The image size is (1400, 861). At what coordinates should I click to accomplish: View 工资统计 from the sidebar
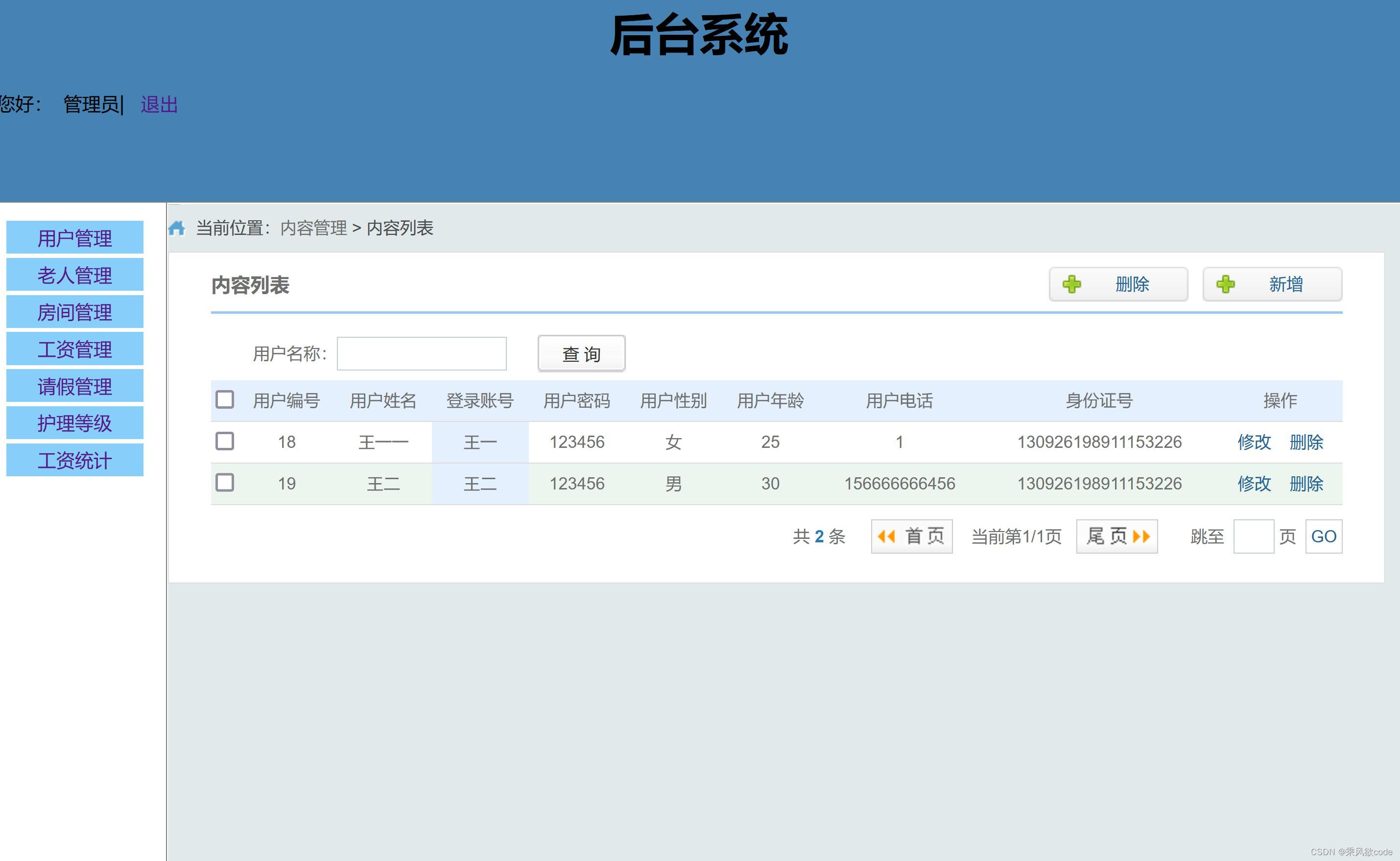point(74,461)
